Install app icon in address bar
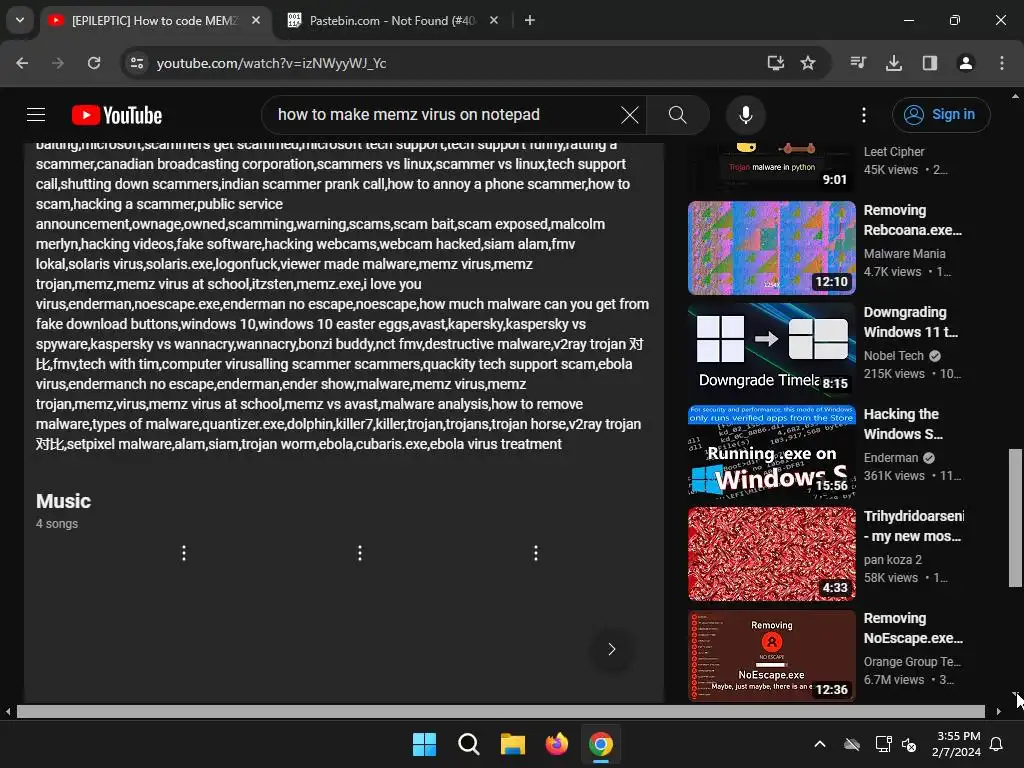1024x768 pixels. pyautogui.click(x=775, y=63)
